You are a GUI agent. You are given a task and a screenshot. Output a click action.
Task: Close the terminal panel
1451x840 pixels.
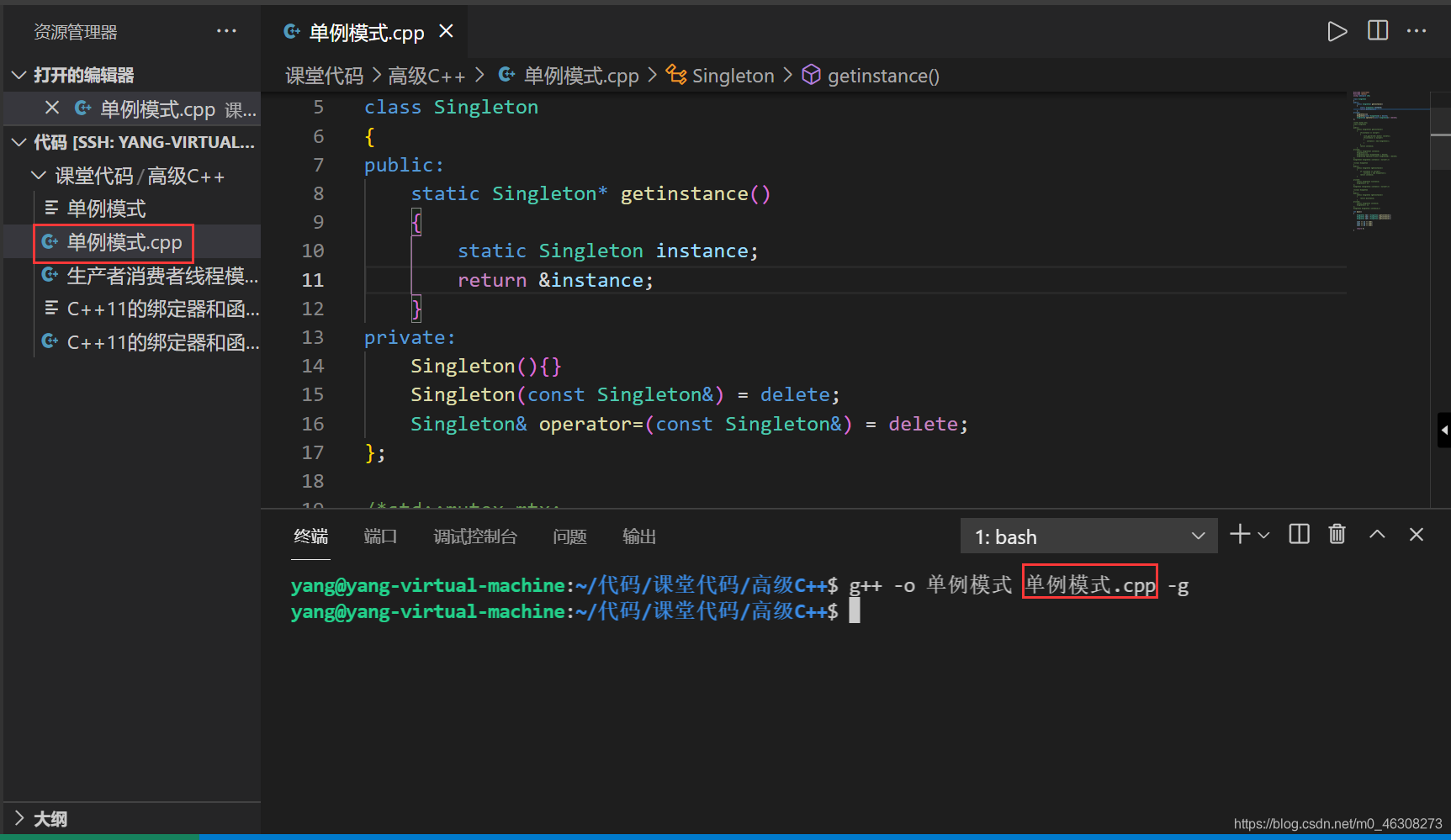pyautogui.click(x=1417, y=534)
